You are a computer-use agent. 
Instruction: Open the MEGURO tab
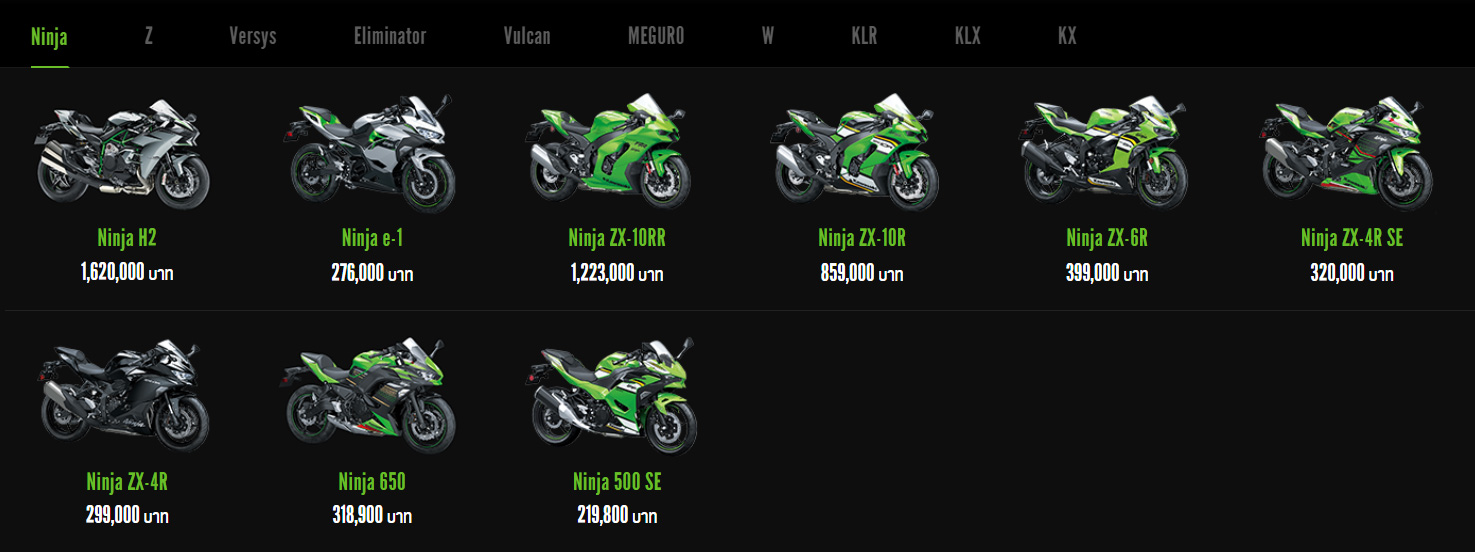[x=656, y=37]
